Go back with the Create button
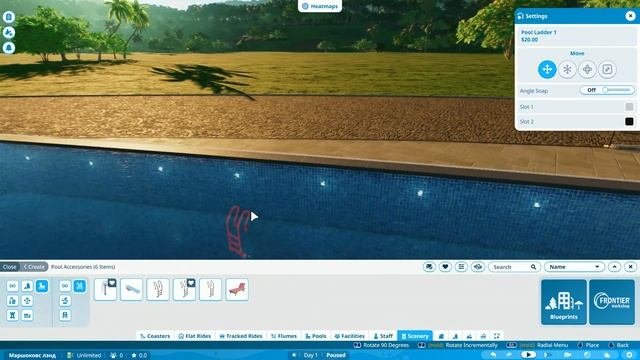 [34, 267]
